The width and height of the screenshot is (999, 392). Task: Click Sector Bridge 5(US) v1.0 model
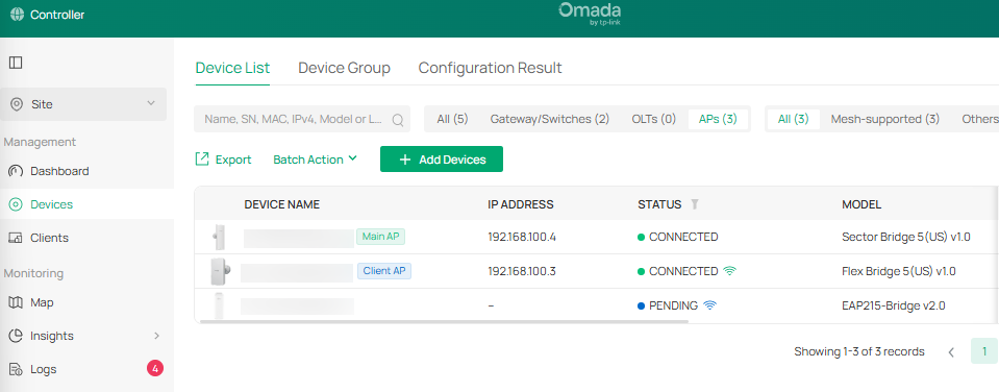906,237
